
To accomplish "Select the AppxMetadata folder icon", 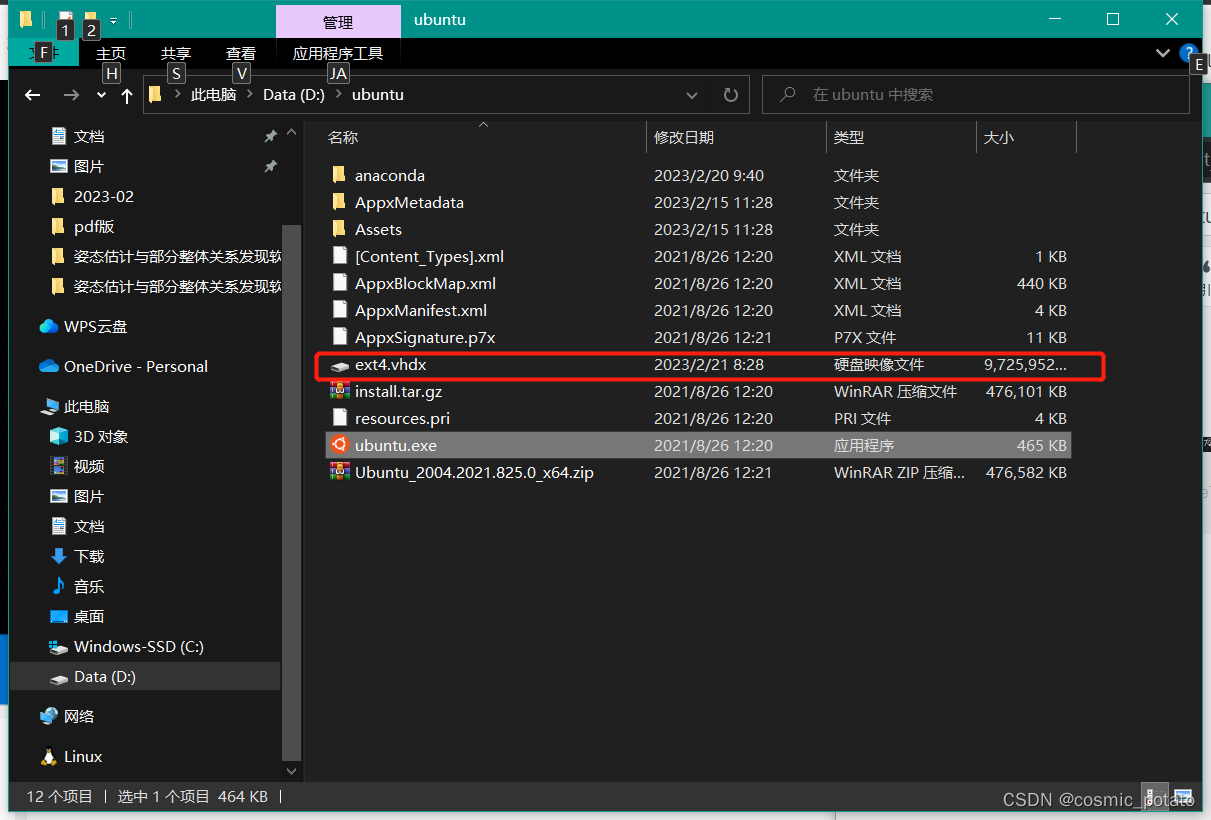I will pyautogui.click(x=339, y=202).
